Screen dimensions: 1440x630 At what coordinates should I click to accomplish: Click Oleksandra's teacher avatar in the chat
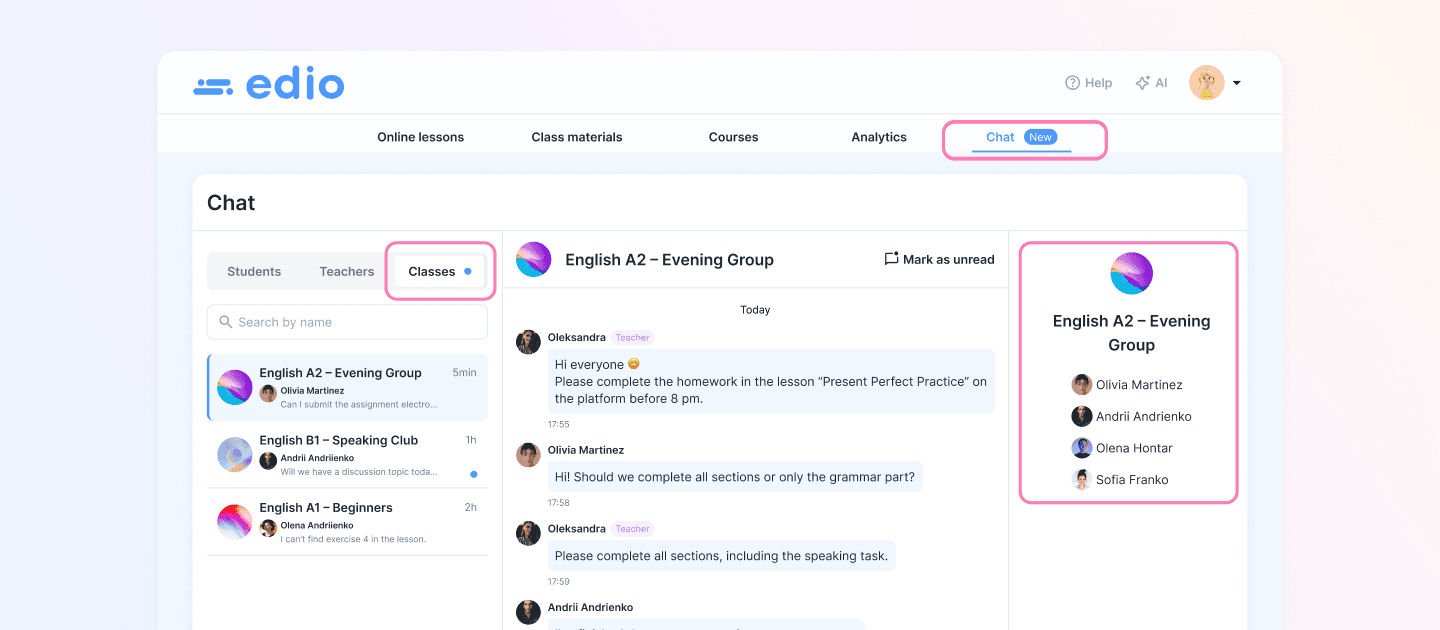(x=528, y=341)
